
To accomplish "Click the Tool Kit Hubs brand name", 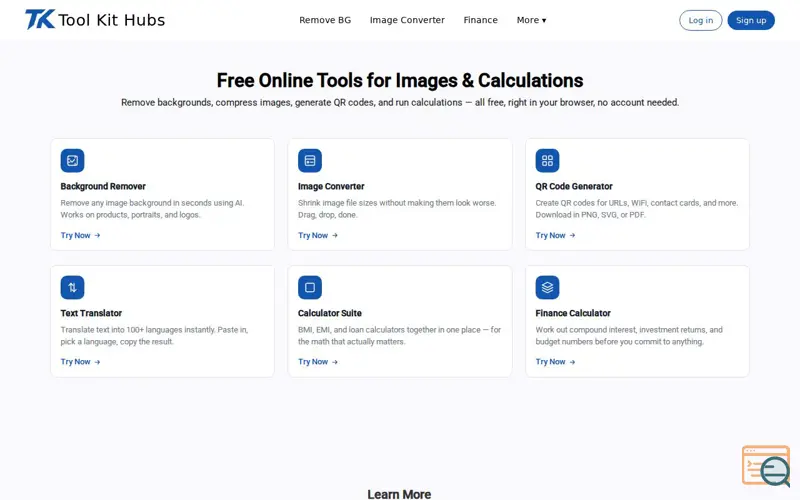I will (112, 20).
